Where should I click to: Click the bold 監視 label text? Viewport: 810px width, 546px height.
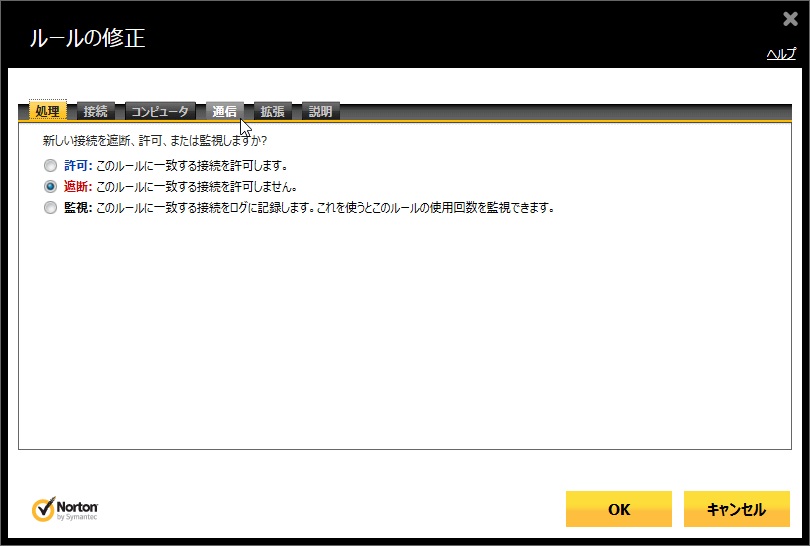click(x=77, y=208)
